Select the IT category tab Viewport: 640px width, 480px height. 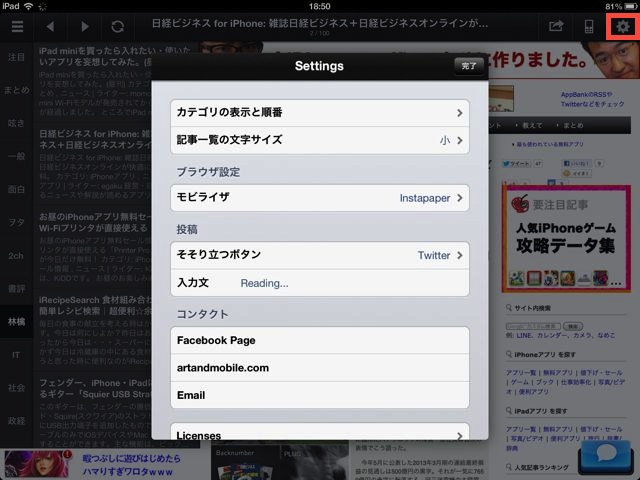point(16,355)
